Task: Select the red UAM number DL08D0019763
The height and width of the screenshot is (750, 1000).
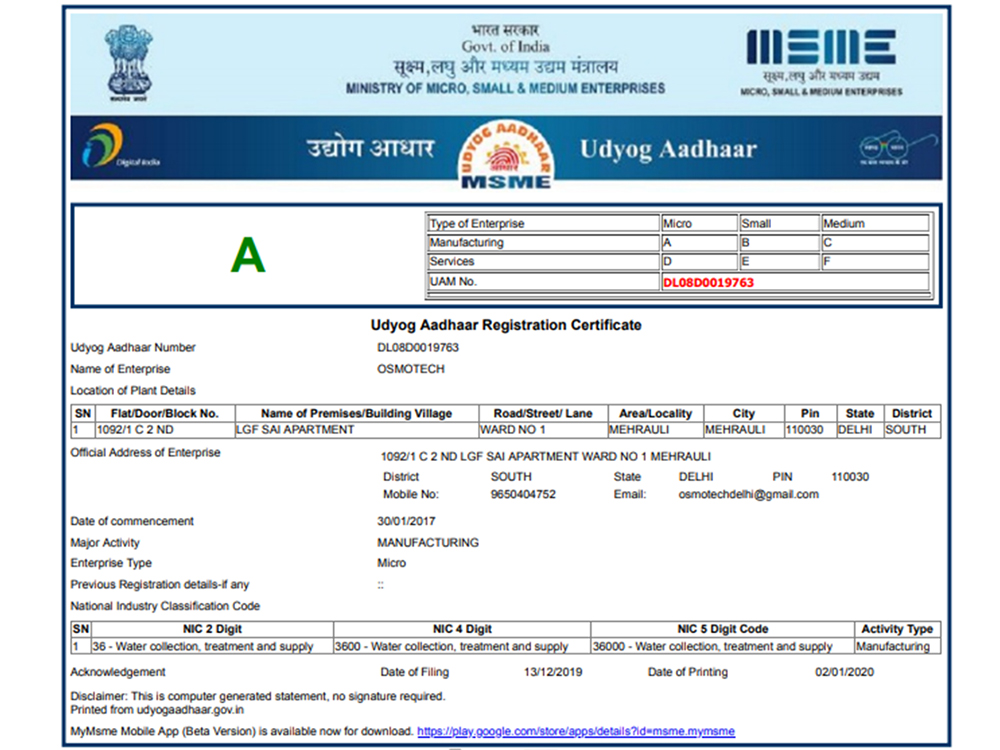Action: tap(708, 283)
